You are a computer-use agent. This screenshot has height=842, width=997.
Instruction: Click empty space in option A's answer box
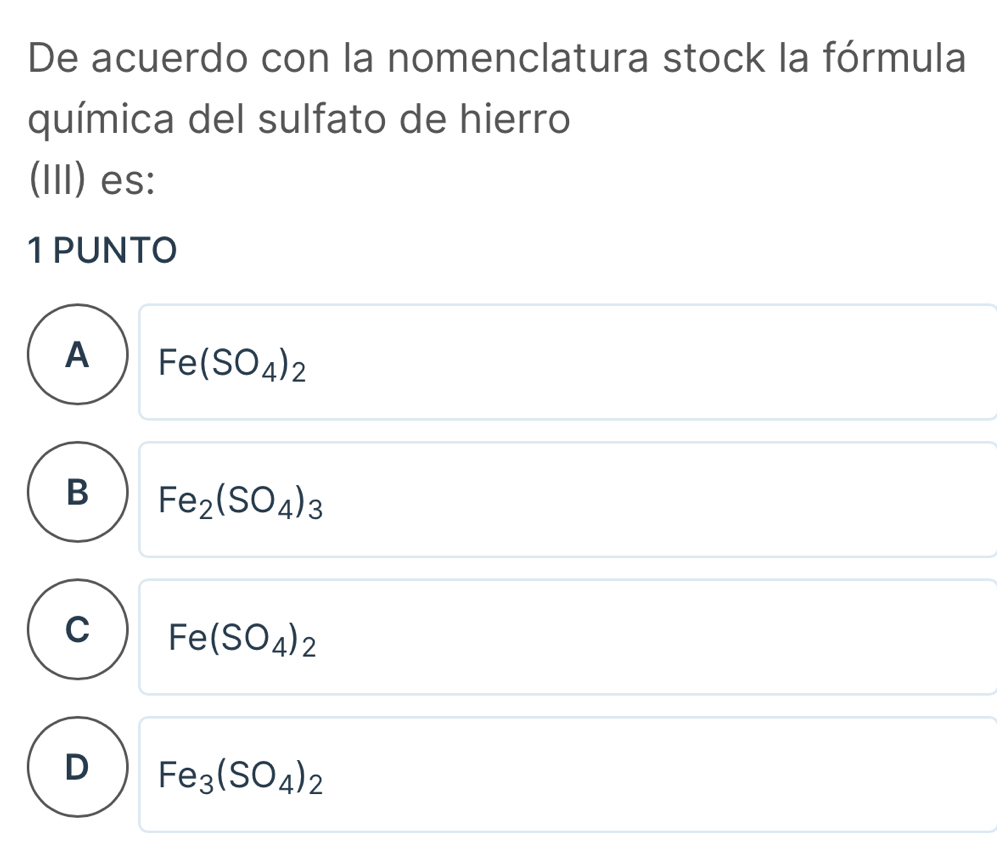650,362
